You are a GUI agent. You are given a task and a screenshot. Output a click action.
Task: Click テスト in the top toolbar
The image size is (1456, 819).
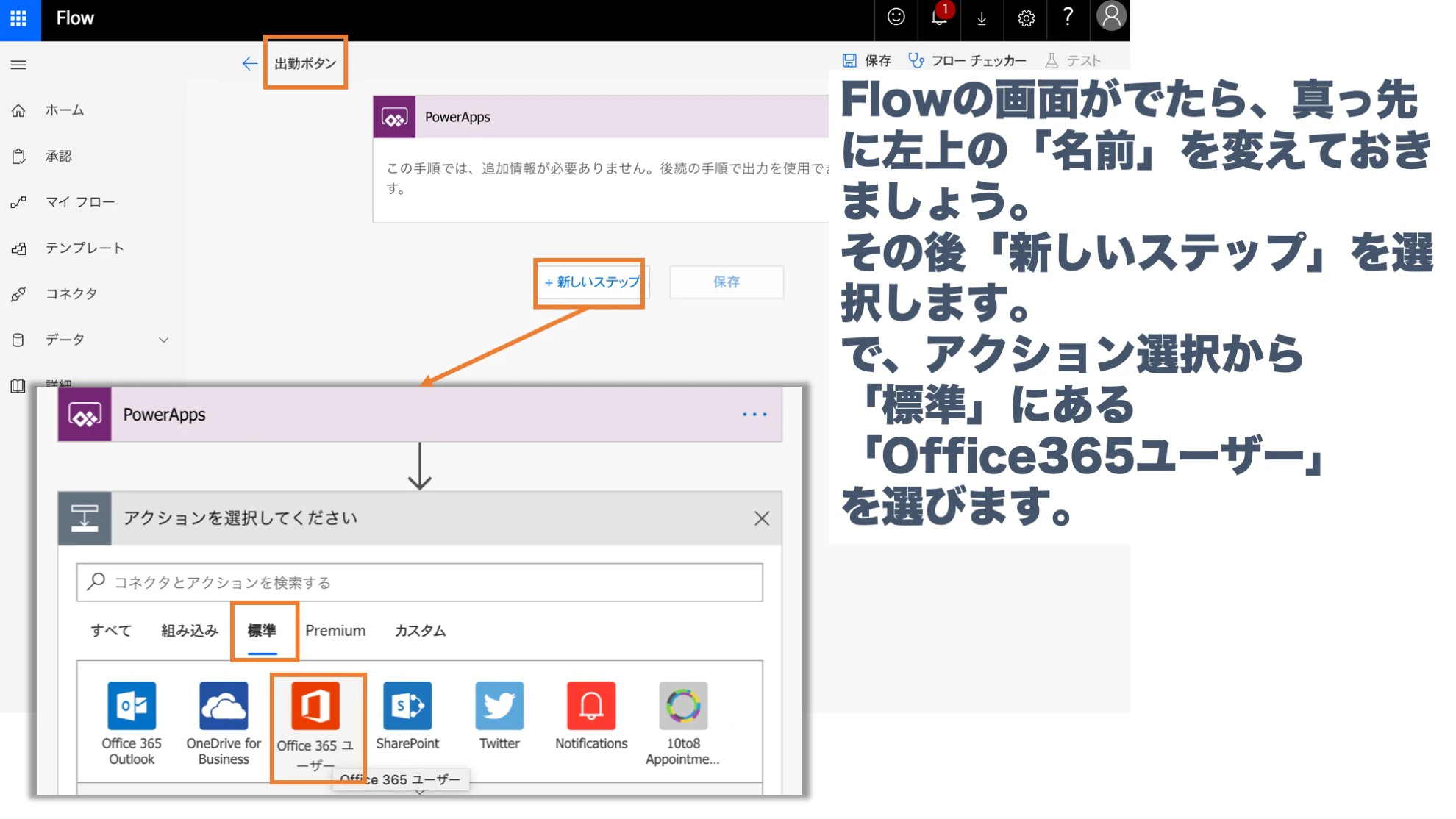pos(1073,60)
